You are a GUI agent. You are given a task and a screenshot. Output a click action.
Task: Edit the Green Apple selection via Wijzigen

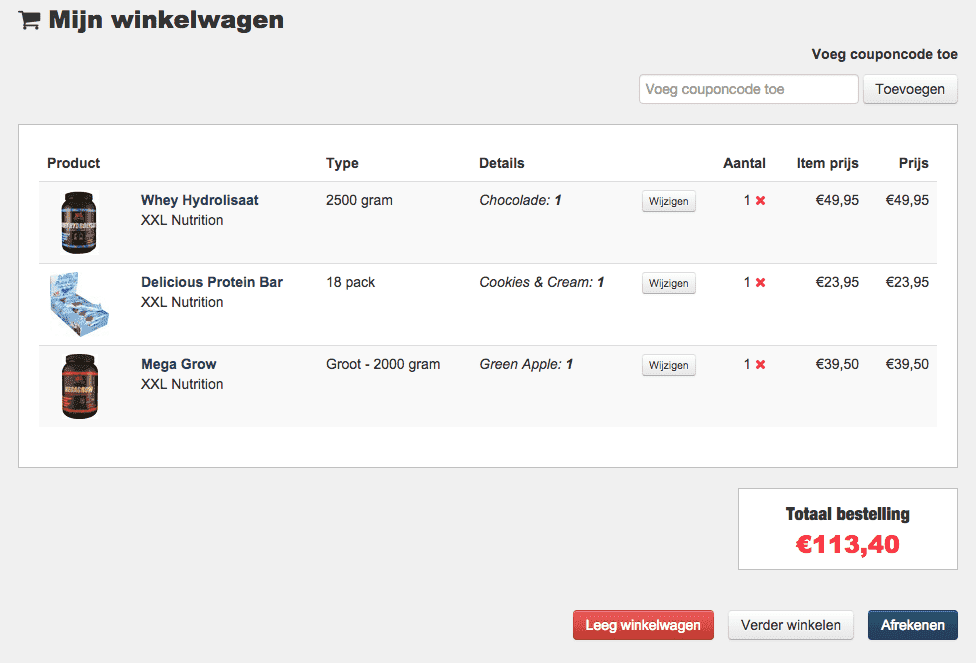pos(668,365)
